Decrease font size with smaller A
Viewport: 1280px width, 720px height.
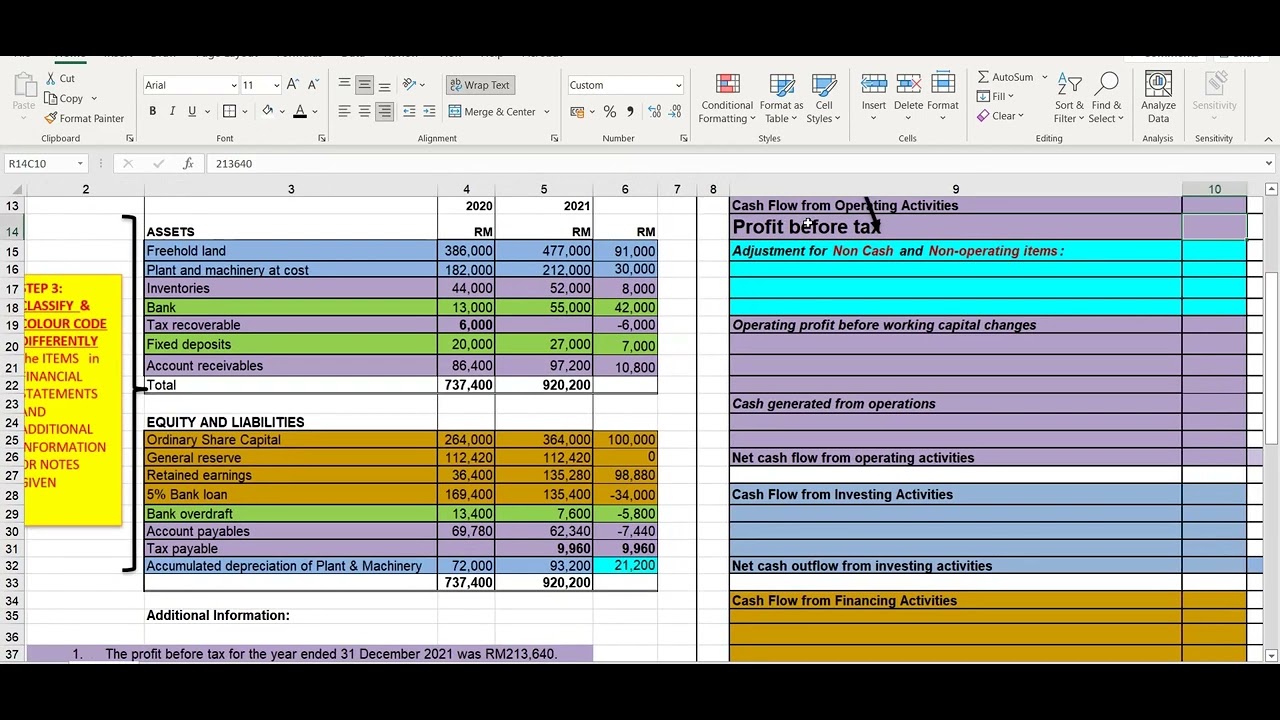pyautogui.click(x=313, y=85)
